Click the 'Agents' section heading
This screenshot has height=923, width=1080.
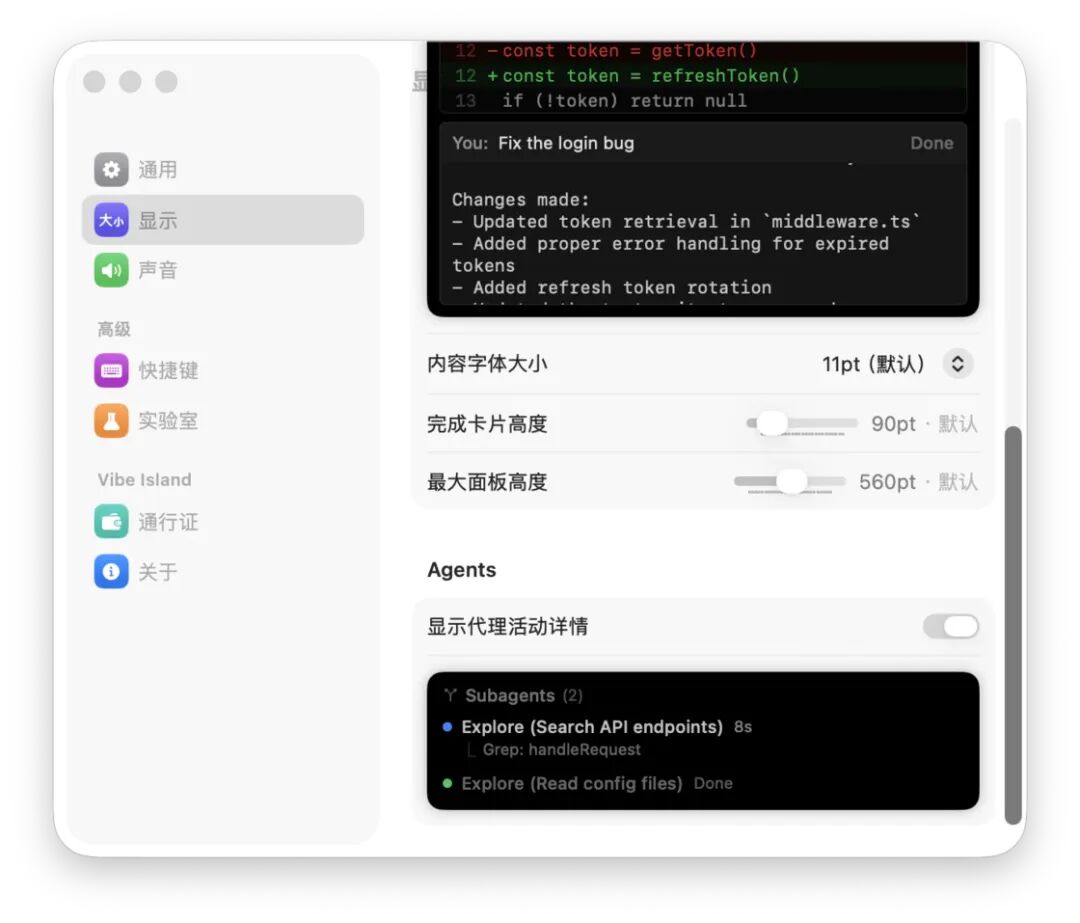pyautogui.click(x=461, y=570)
